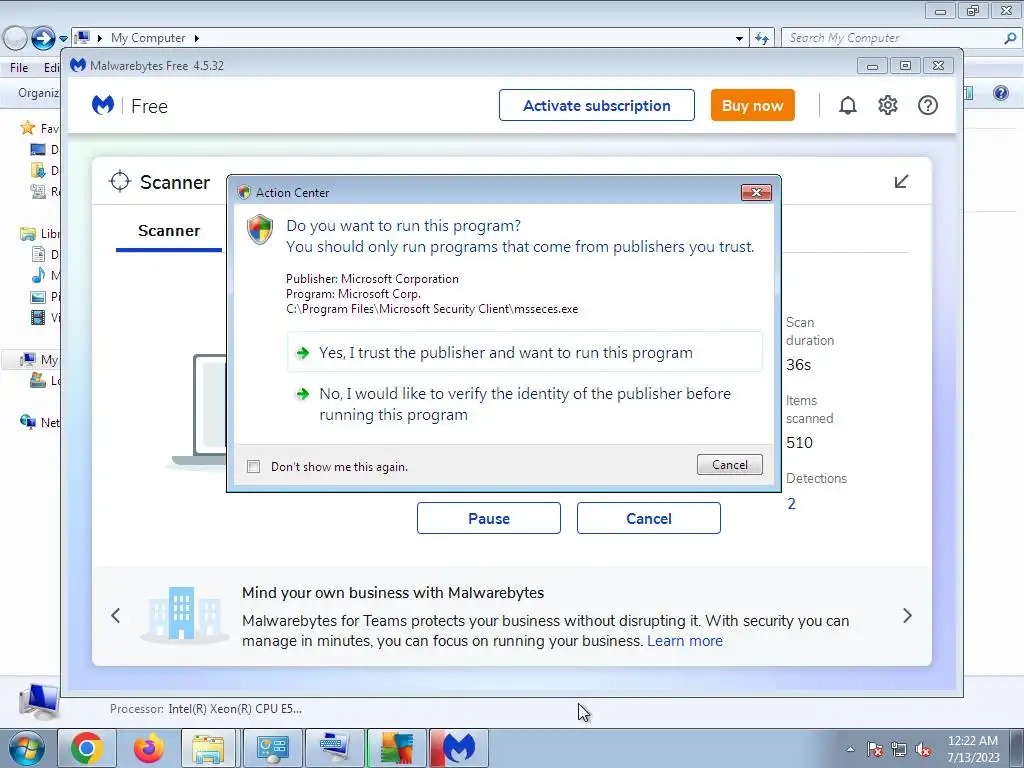
Task: Click the taskbar clock and date
Action: tap(973, 749)
